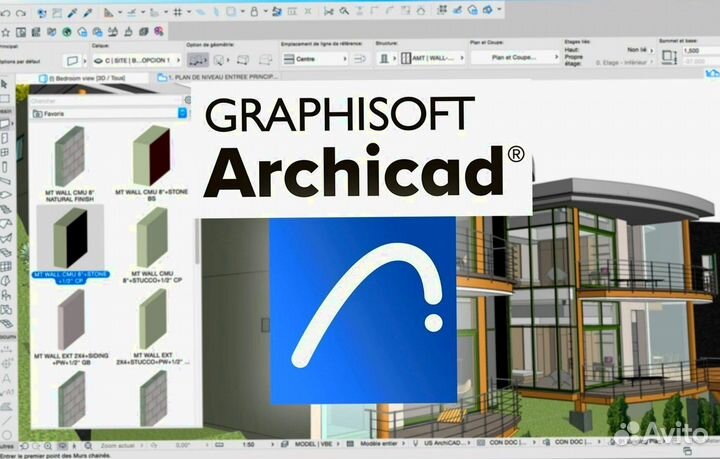This screenshot has height=459, width=720.
Task: Select MT WALL CMU 8" NATURAL FINISH favorite
Action: 70,163
